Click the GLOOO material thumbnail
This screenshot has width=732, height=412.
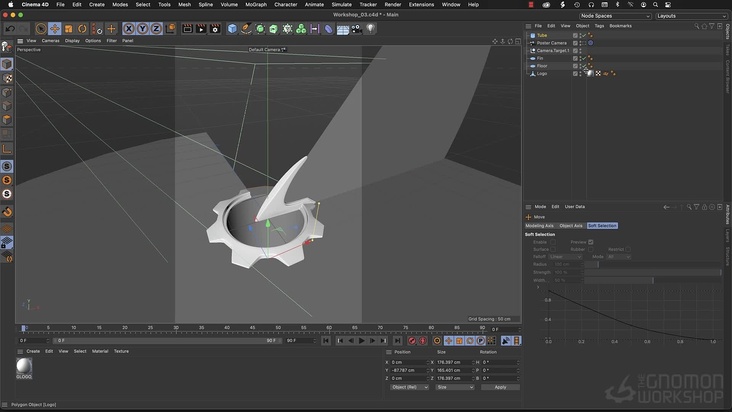[x=23, y=367]
